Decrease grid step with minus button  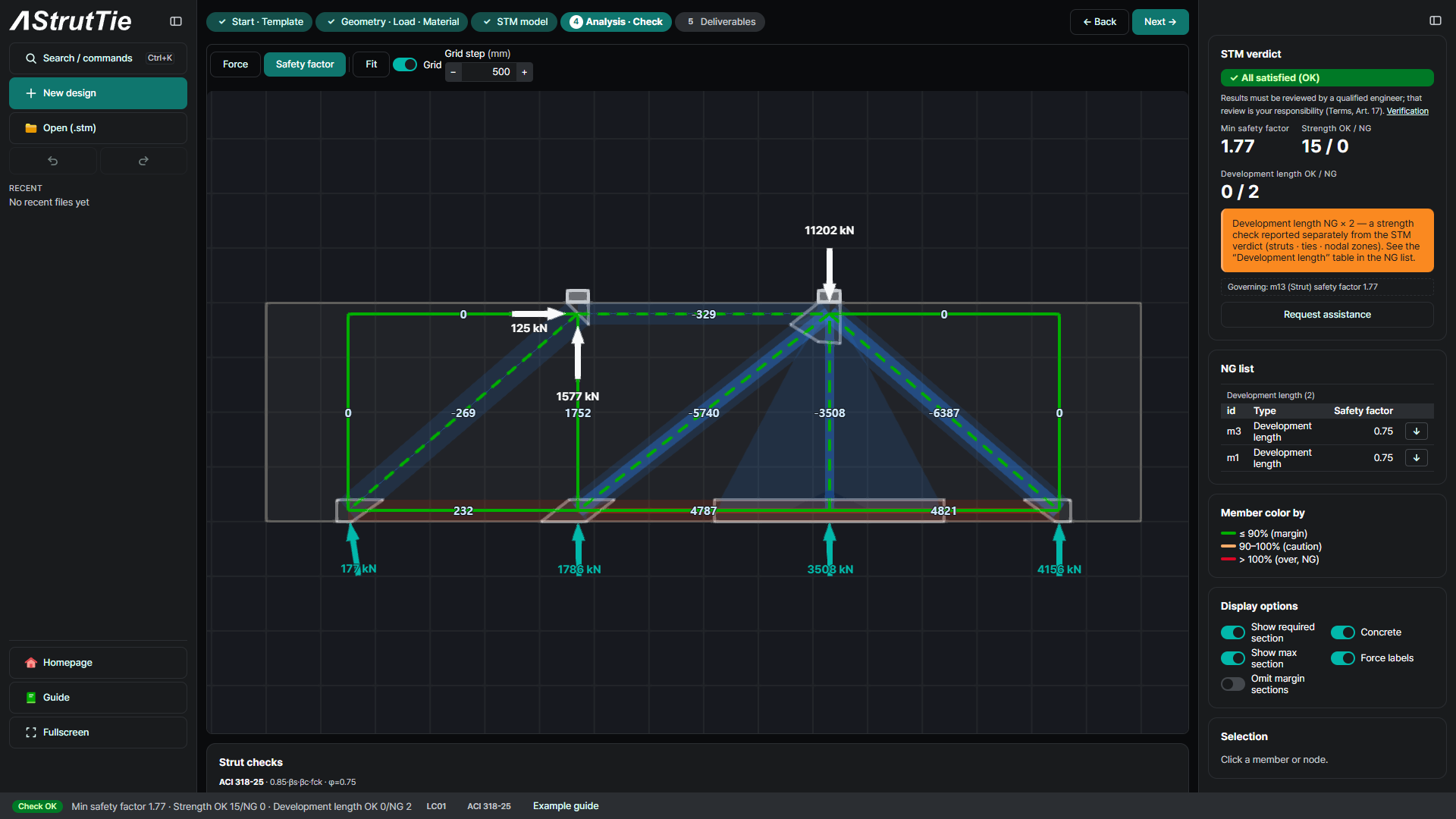pos(453,72)
